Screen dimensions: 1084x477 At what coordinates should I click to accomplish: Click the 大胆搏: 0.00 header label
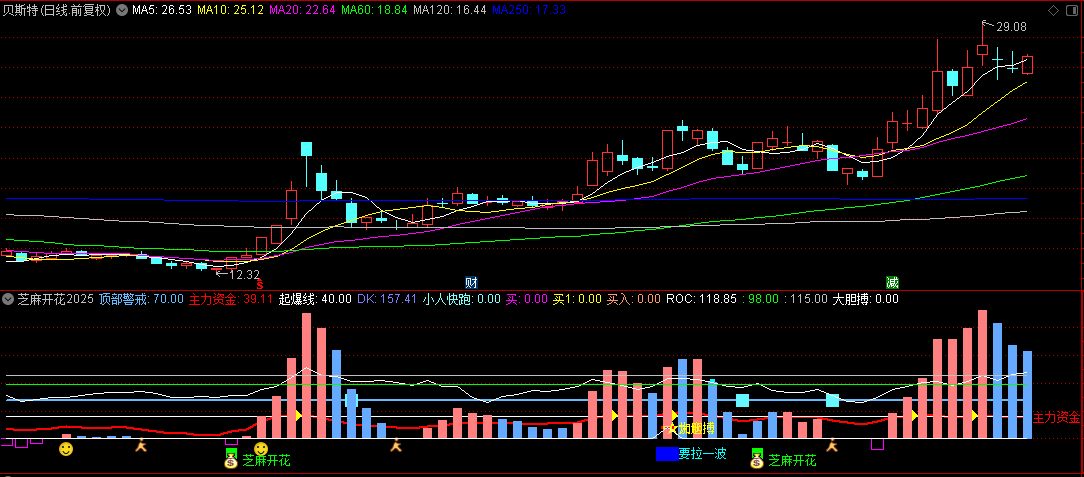click(x=866, y=299)
